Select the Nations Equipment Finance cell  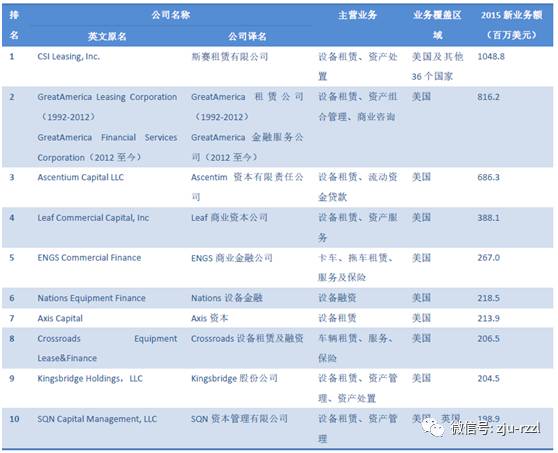click(91, 298)
